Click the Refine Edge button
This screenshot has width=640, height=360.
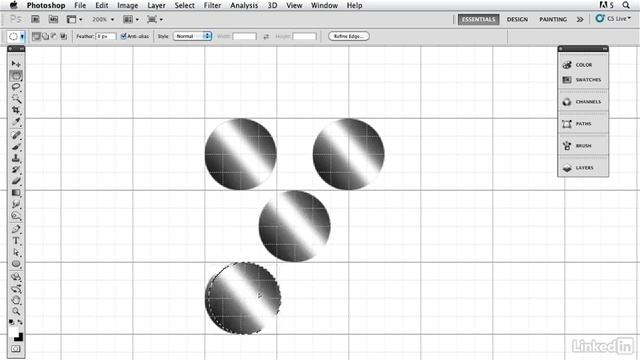[349, 36]
